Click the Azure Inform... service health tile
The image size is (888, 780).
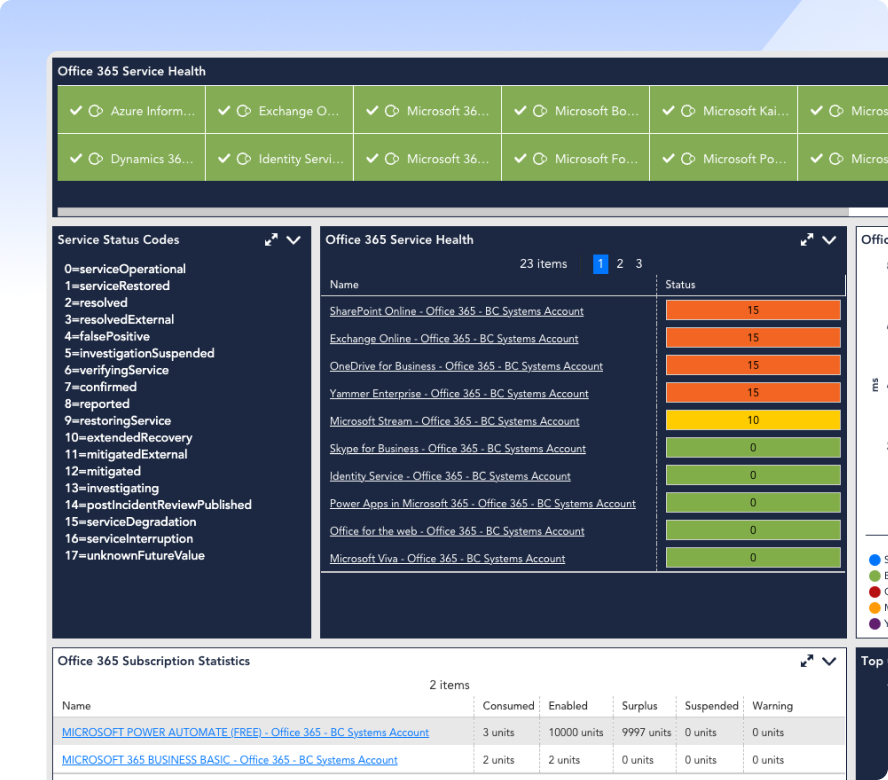click(131, 110)
